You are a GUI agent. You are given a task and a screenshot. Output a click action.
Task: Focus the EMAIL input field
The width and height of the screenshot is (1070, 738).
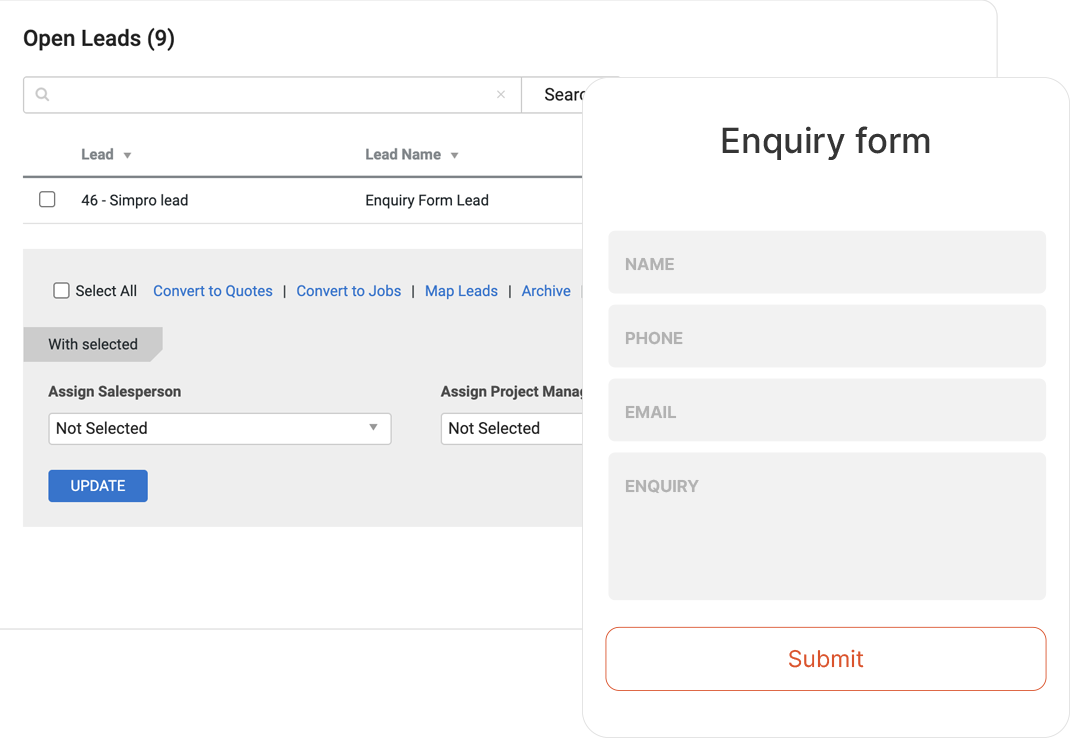(x=827, y=411)
